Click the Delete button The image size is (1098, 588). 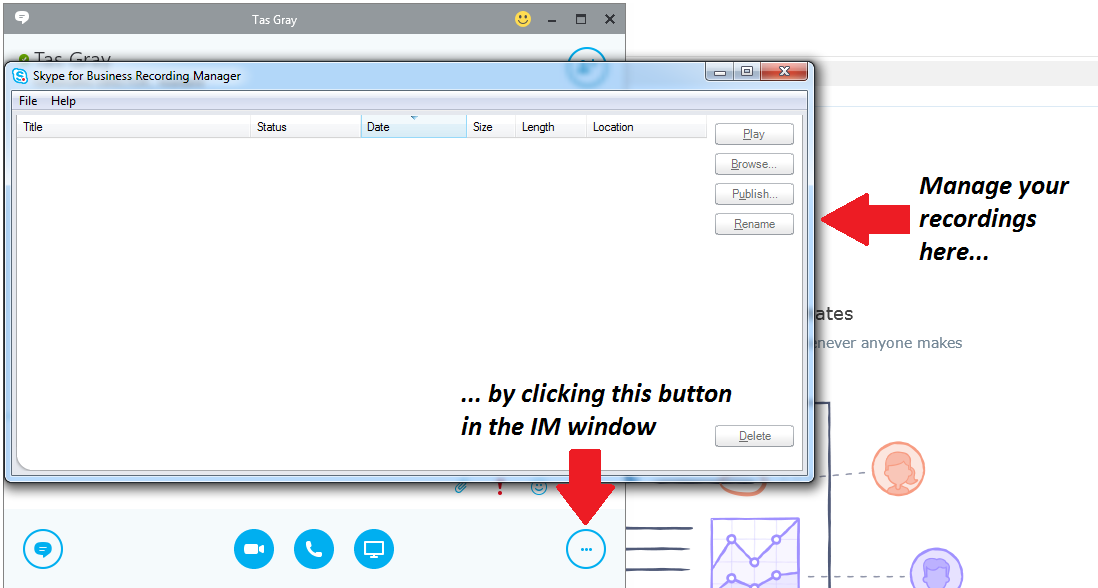754,436
